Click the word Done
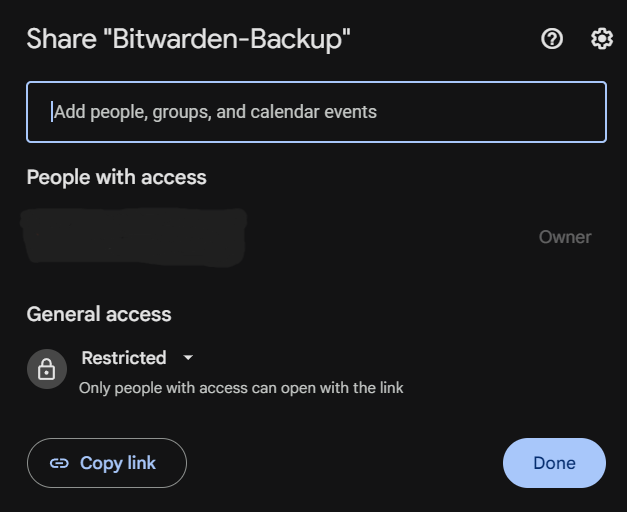The image size is (627, 512). [554, 463]
